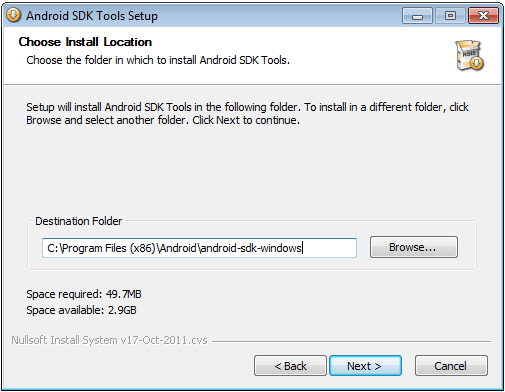
Task: Cancel the Android SDK setup
Action: (451, 366)
